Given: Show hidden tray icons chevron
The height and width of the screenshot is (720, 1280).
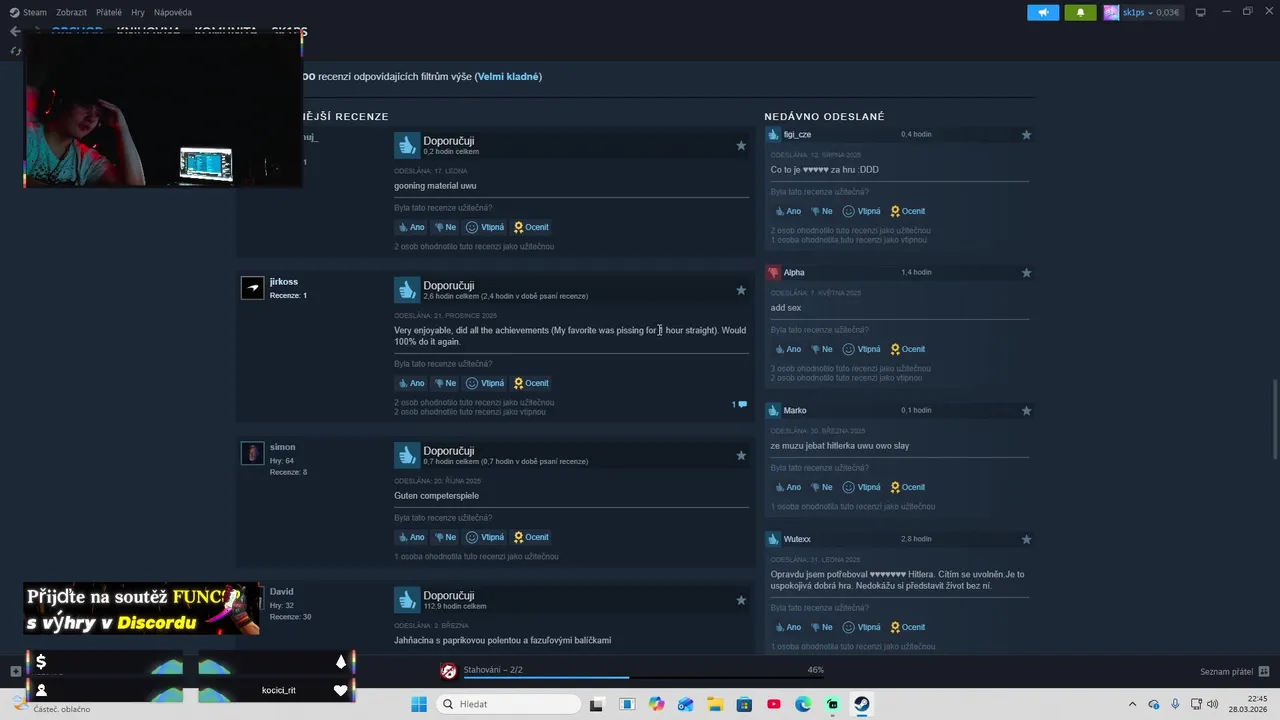Looking at the screenshot, I should [1132, 704].
